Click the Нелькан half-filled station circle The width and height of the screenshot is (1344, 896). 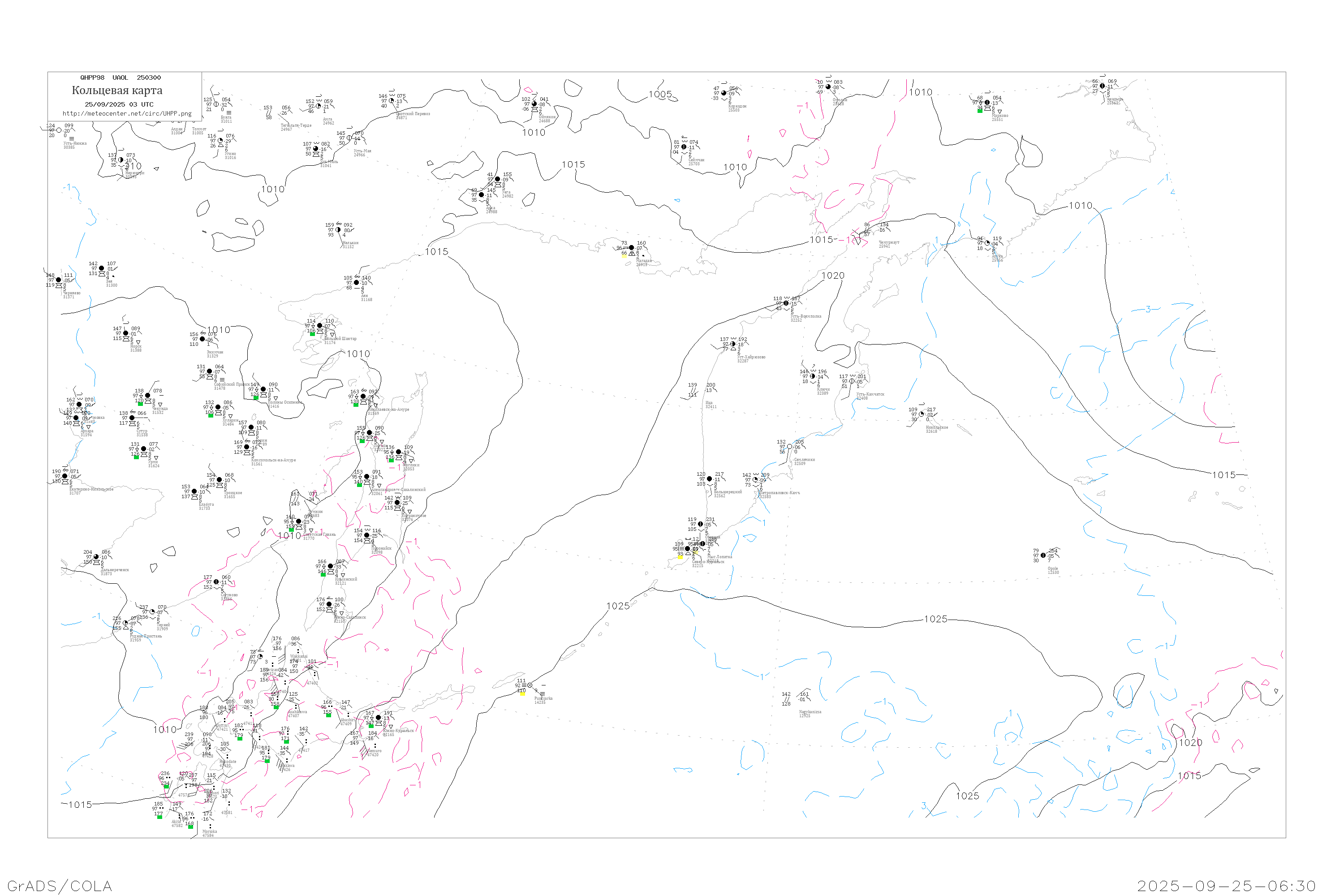click(x=338, y=230)
